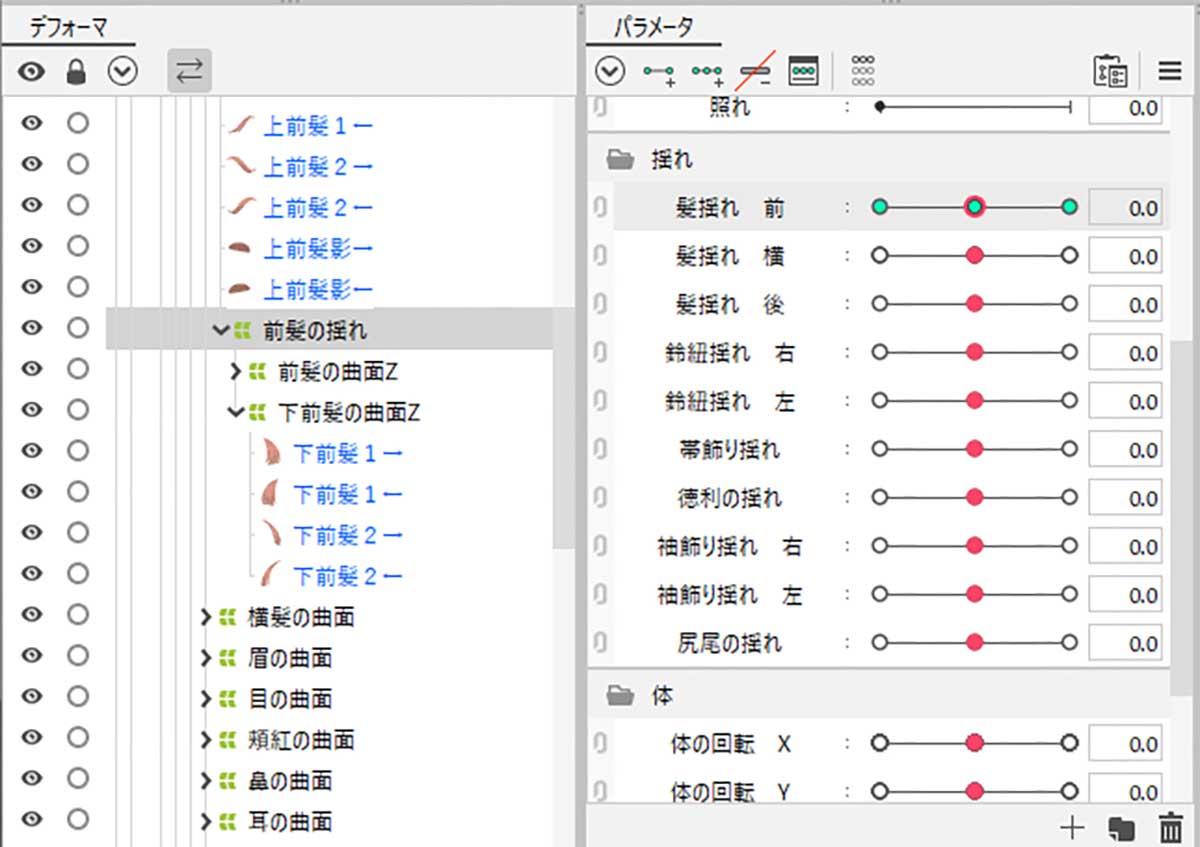Click the value field of 鈴紐揺れ 左

pyautogui.click(x=1125, y=401)
